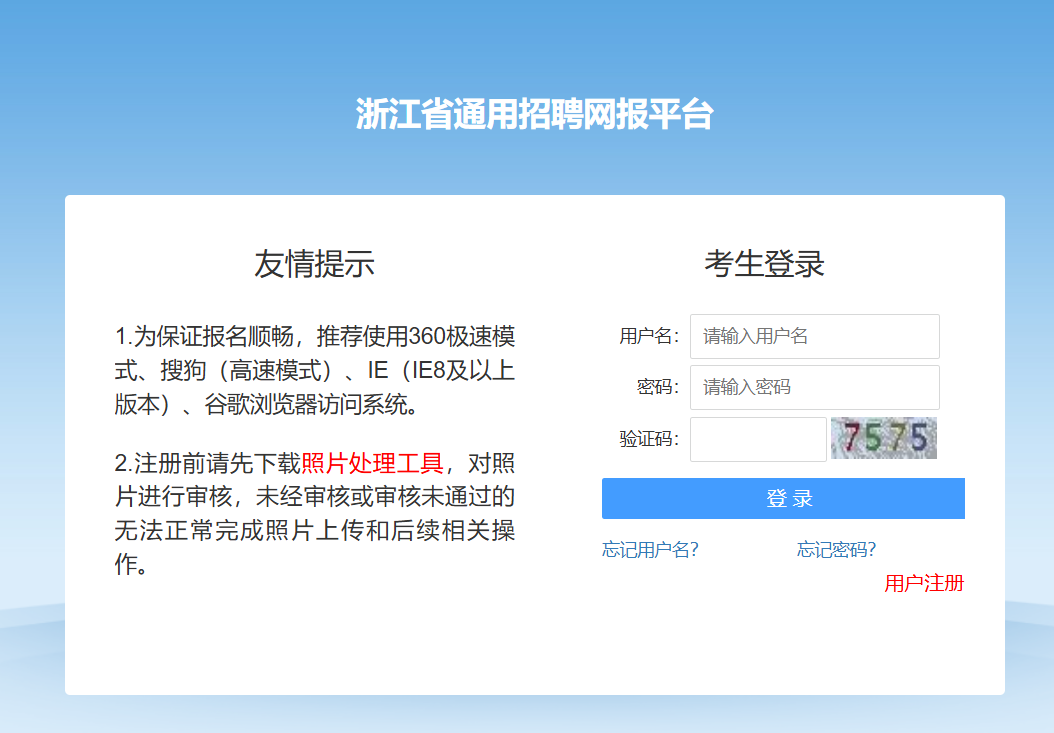Select the 友情提示 heading
Screen dimensions: 1054x733
point(314,264)
